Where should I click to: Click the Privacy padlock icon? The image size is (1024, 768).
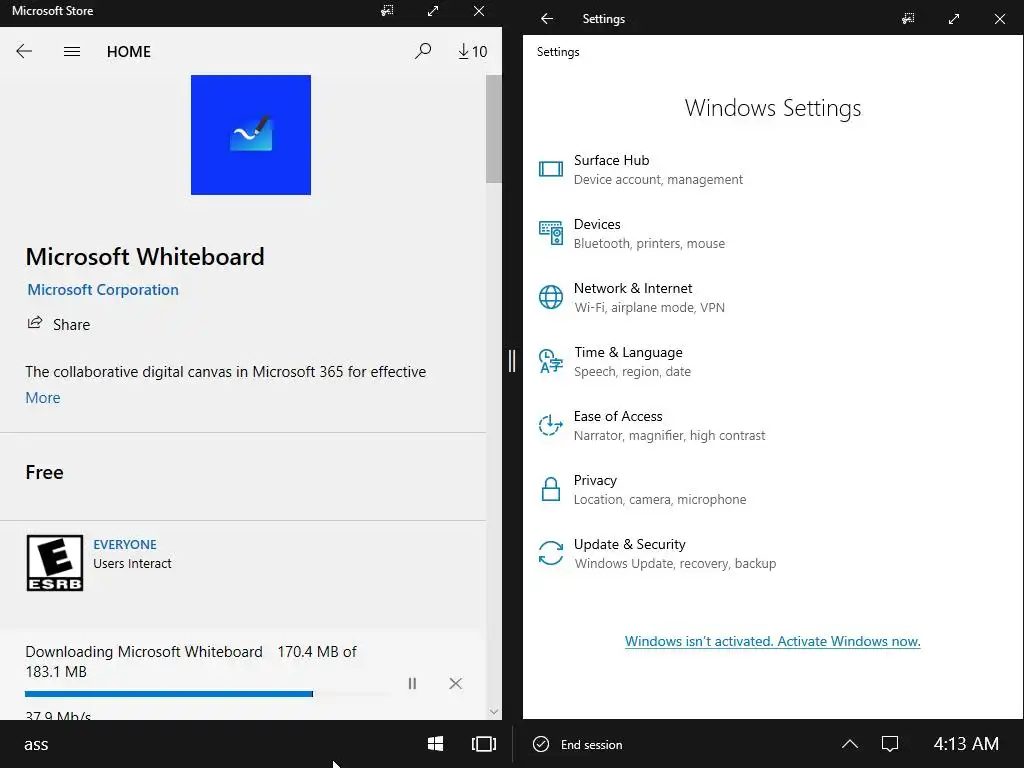pos(551,488)
